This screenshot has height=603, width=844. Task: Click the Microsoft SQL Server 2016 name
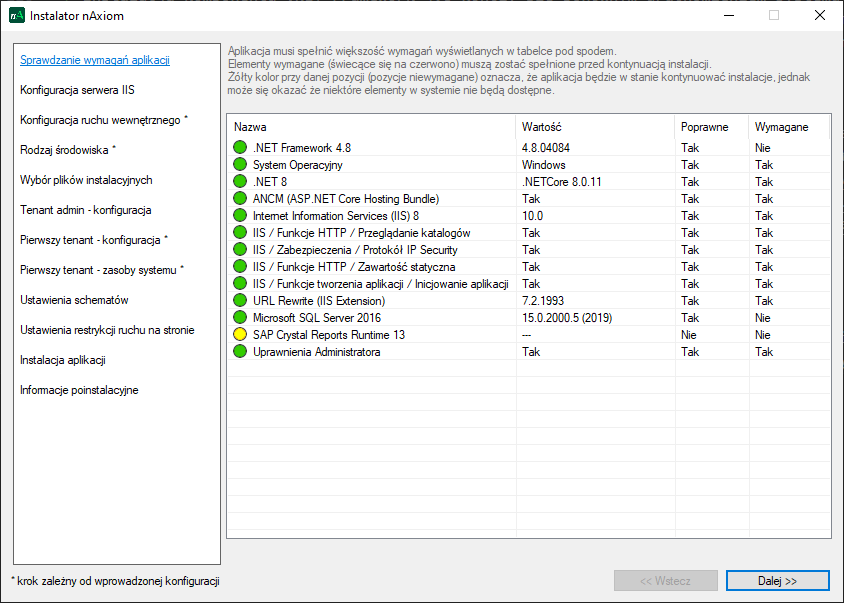(x=317, y=318)
